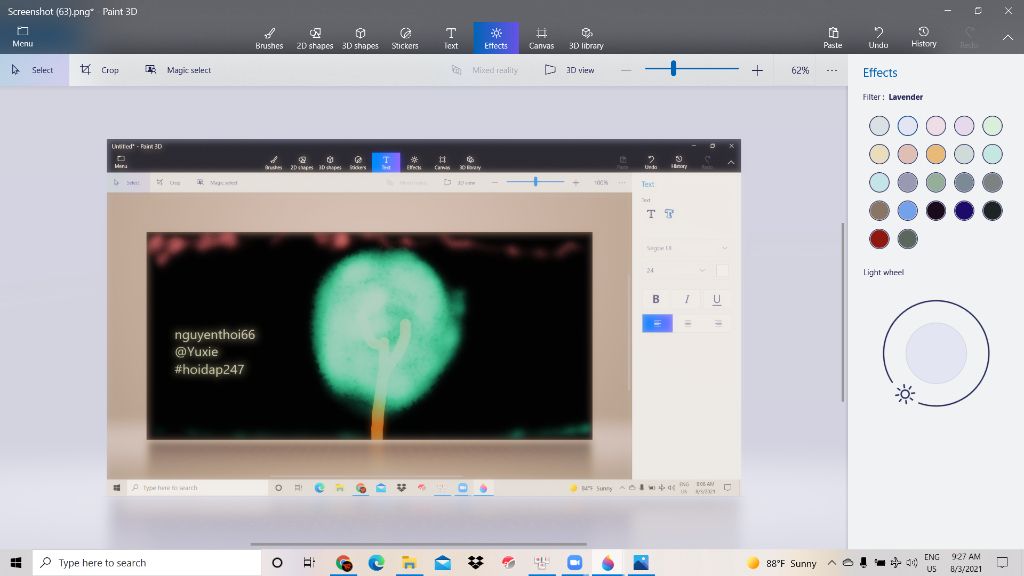Select the cornflower blue filter swatch

[907, 210]
